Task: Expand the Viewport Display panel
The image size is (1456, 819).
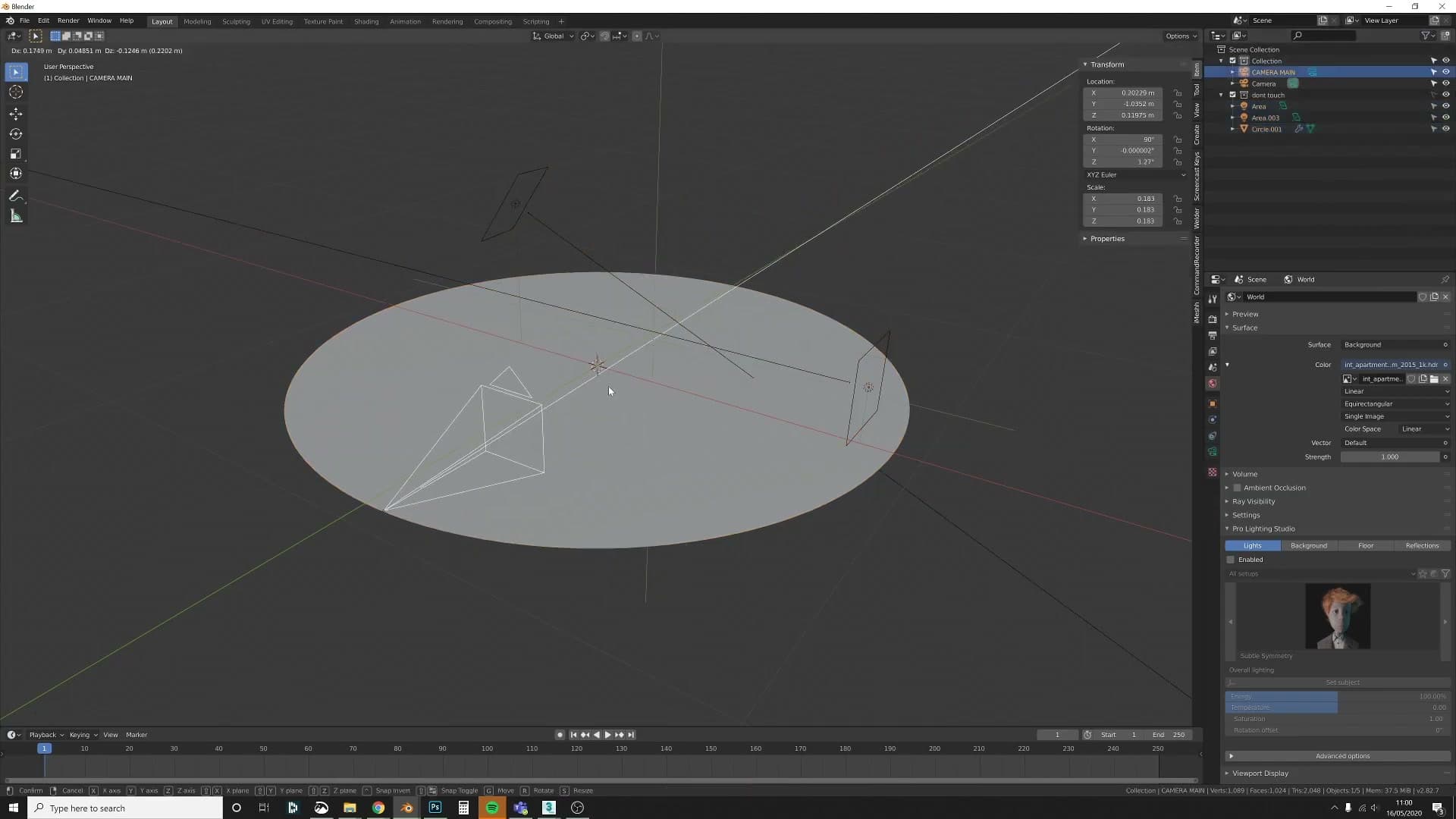Action: coord(1260,773)
